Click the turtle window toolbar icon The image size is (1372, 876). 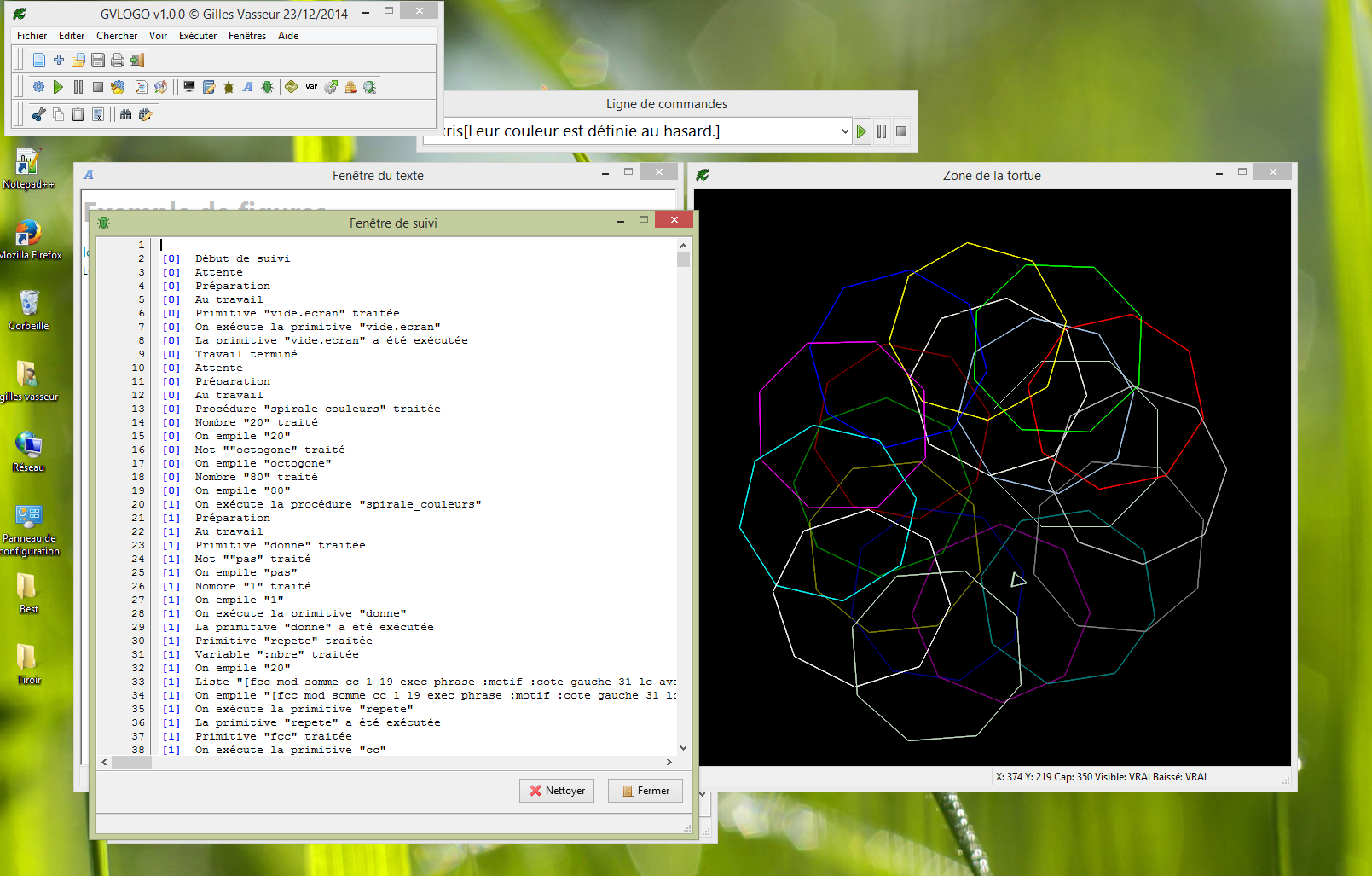229,87
